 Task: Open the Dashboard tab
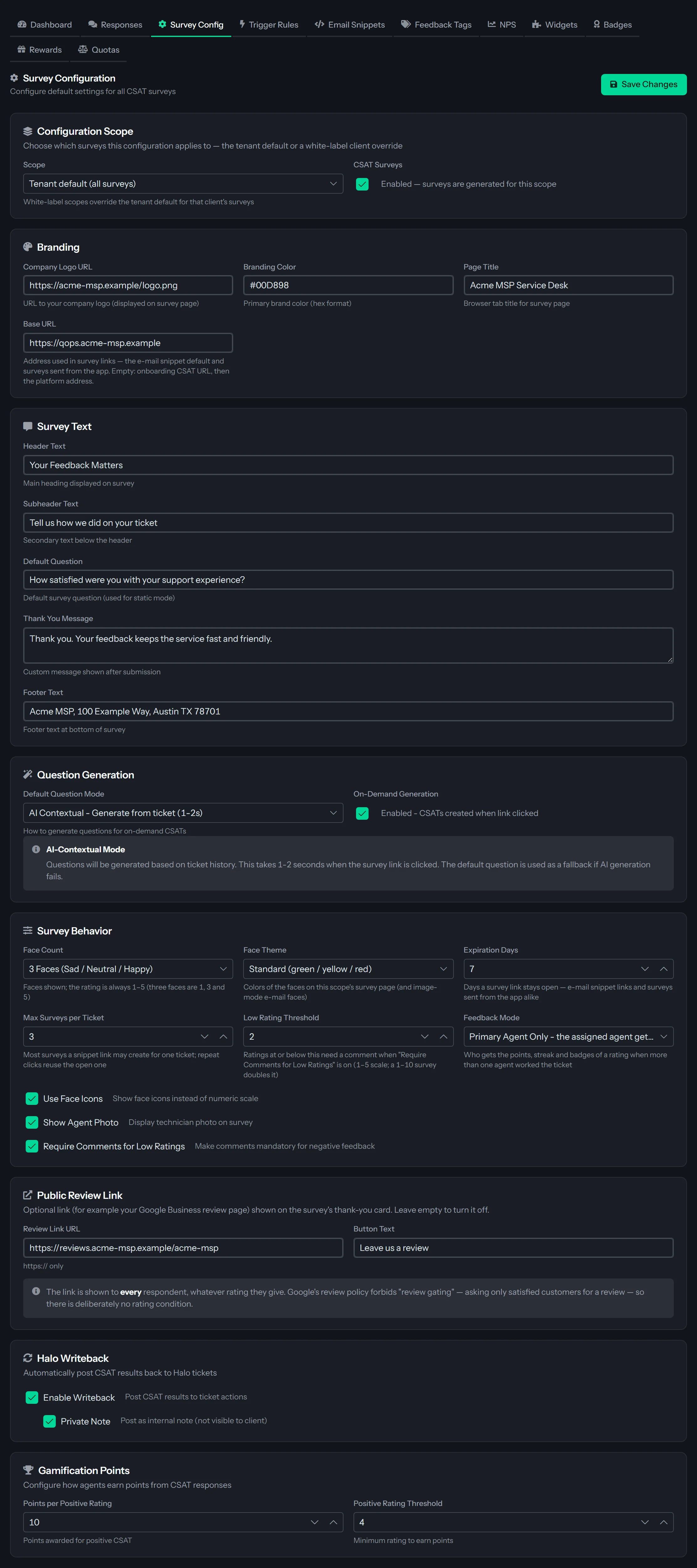[45, 24]
